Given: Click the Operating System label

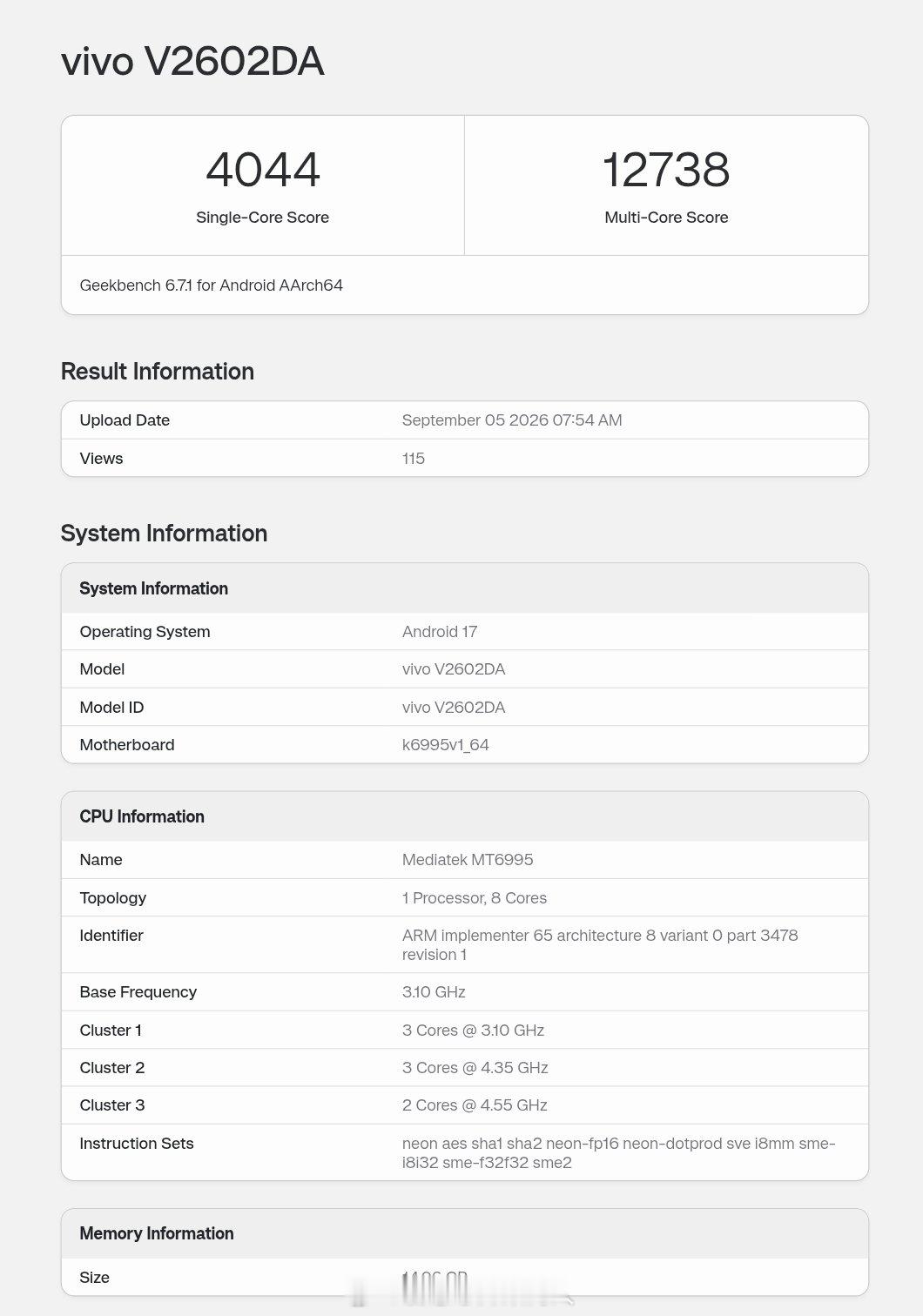Looking at the screenshot, I should click(145, 632).
